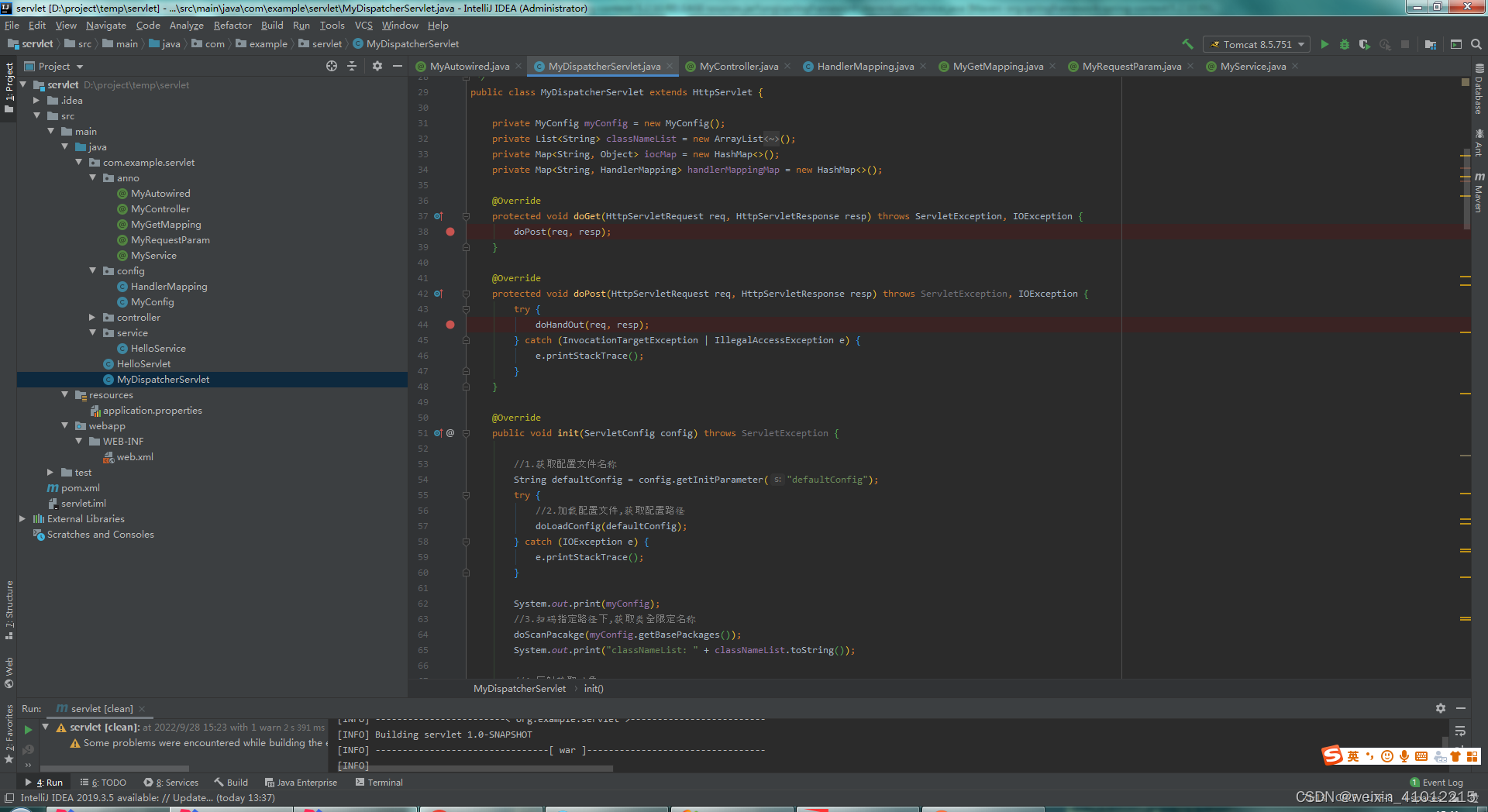The width and height of the screenshot is (1488, 812).
Task: Switch to MyController.java tab
Action: coord(739,66)
